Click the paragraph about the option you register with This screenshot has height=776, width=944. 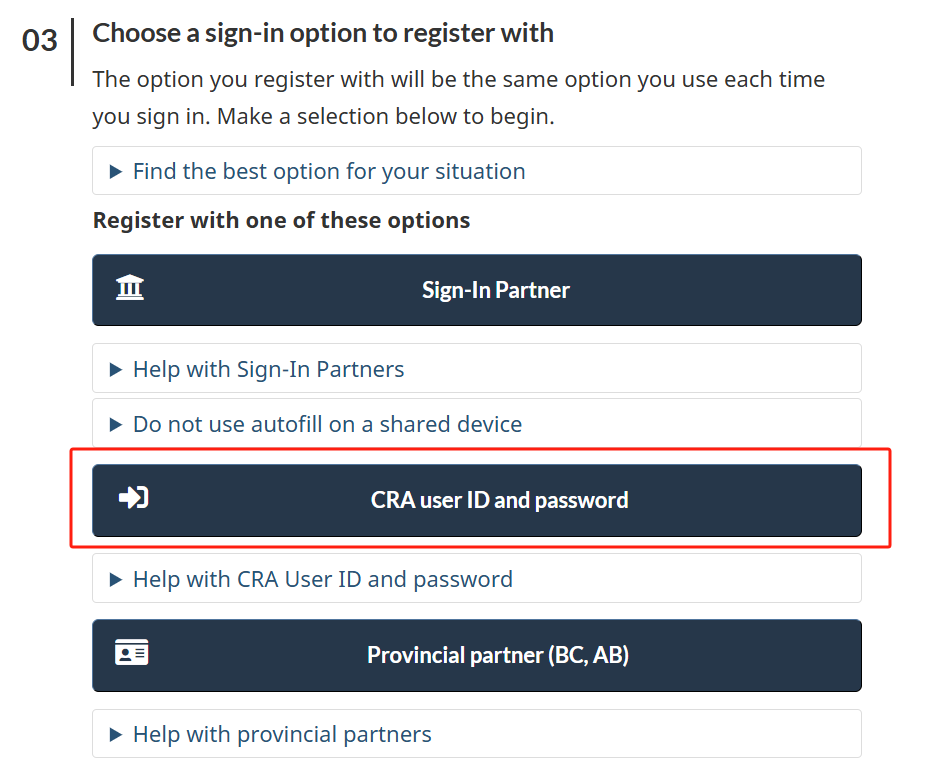pyautogui.click(x=459, y=98)
